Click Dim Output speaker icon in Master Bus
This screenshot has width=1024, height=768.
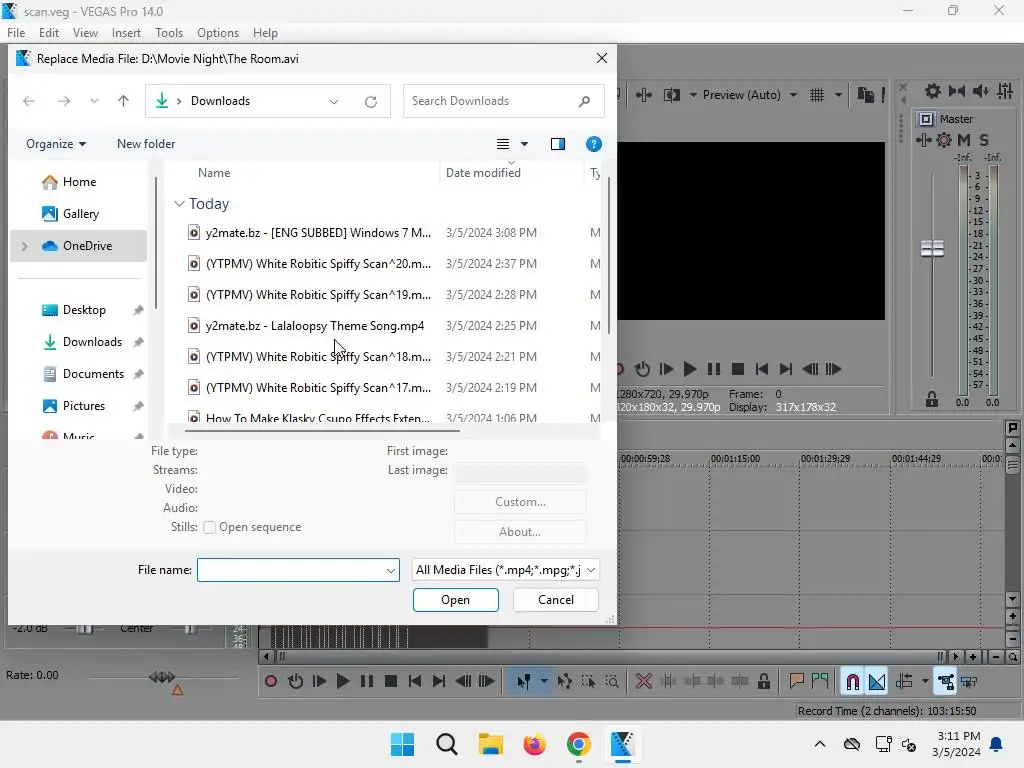tap(981, 91)
